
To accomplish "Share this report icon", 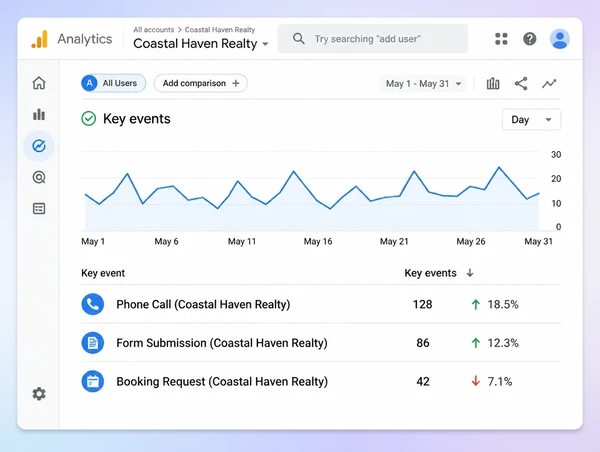I will (x=521, y=83).
